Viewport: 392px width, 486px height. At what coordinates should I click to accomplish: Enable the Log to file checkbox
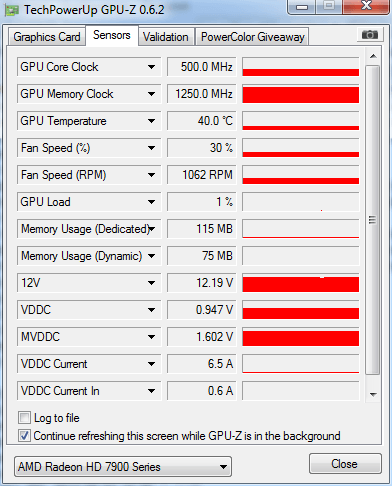coord(24,418)
